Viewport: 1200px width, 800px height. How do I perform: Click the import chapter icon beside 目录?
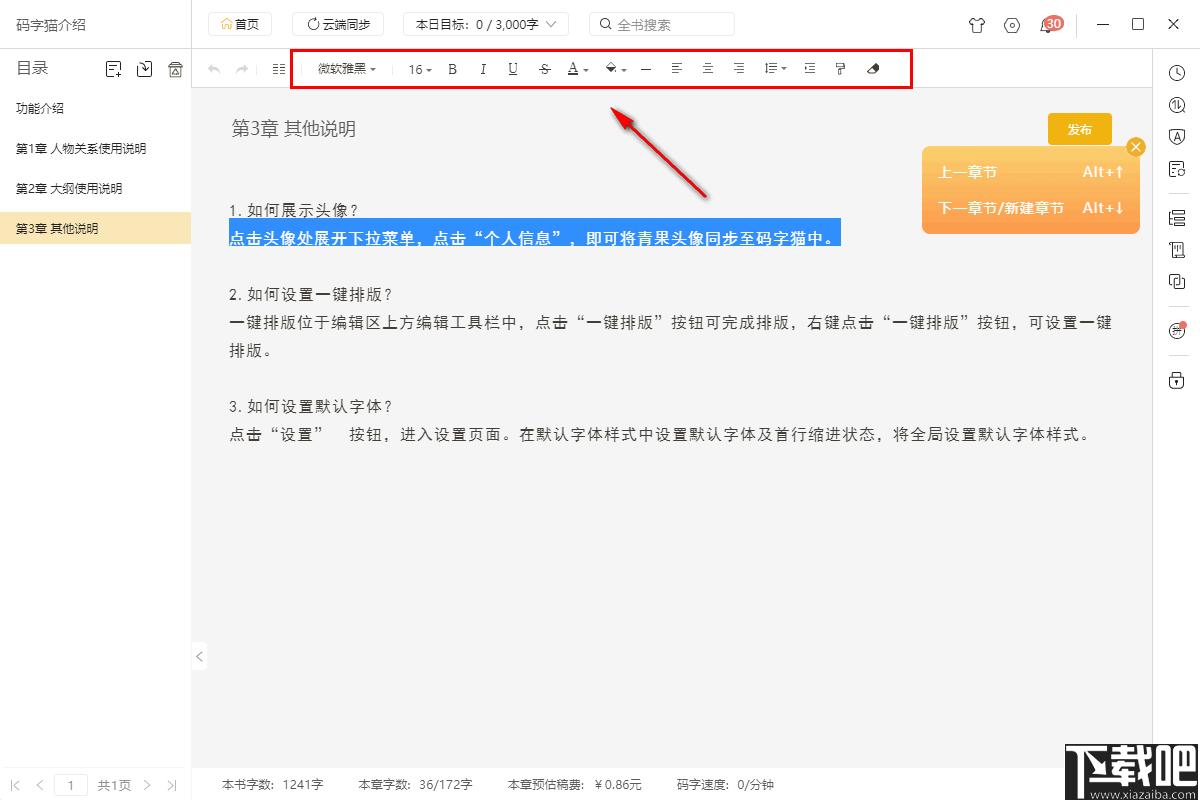point(145,69)
